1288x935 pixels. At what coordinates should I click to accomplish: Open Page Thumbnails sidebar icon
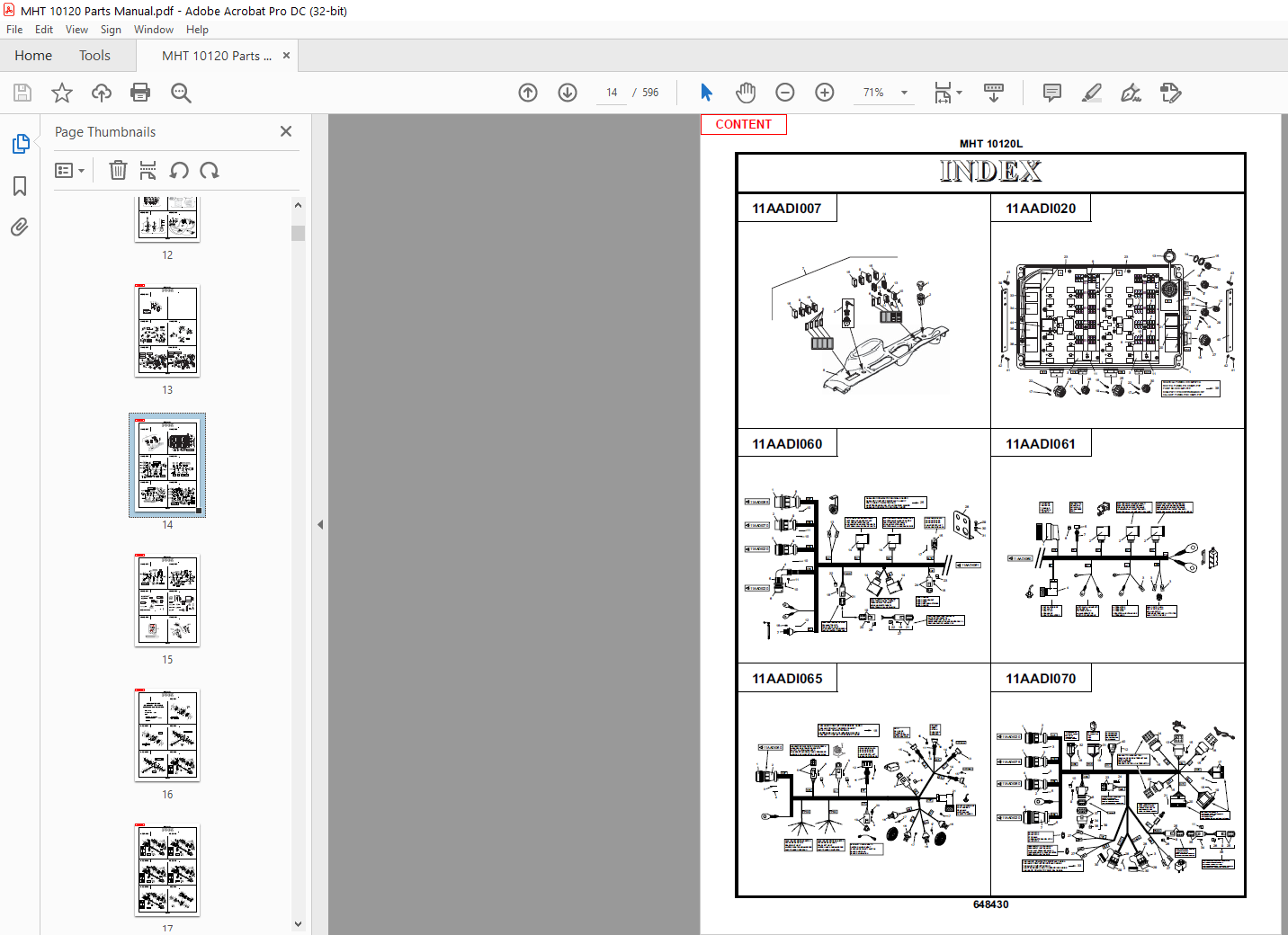click(20, 144)
